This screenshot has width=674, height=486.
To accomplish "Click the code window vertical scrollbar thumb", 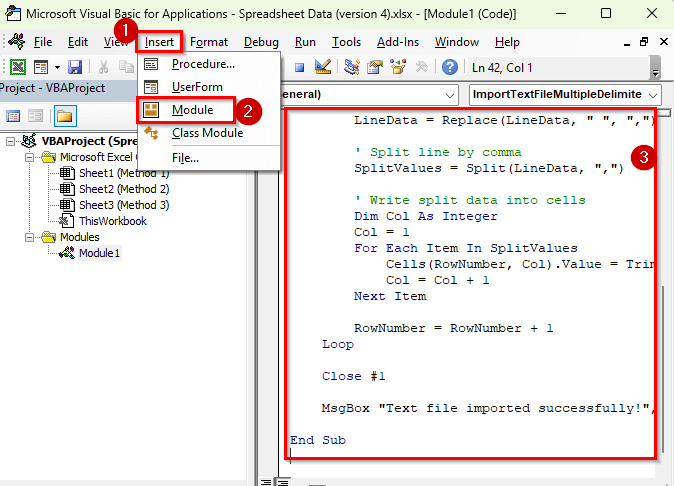I will pyautogui.click(x=664, y=369).
